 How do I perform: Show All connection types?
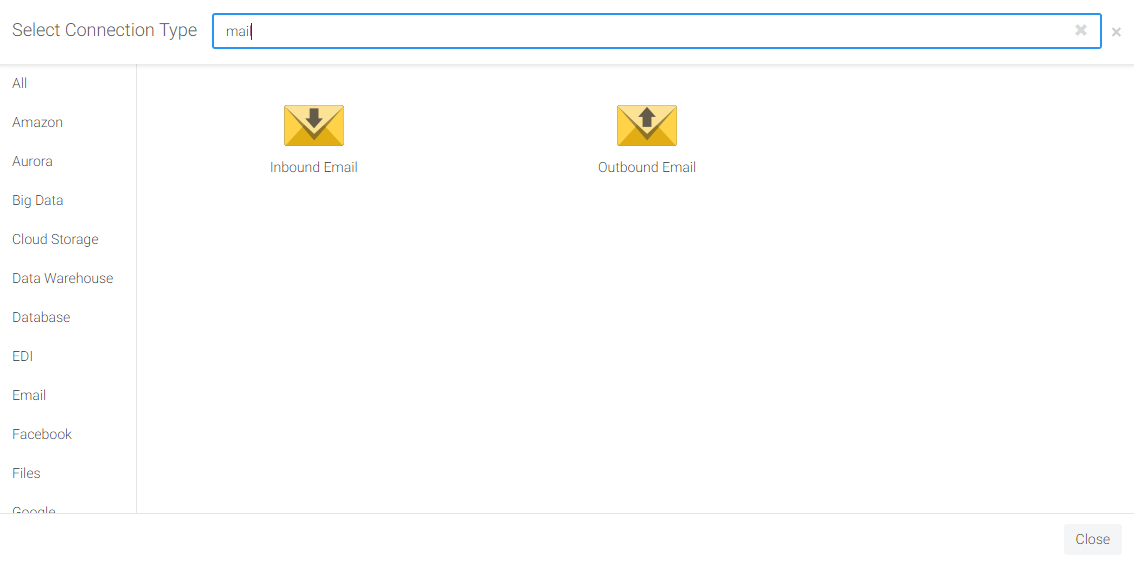pos(20,83)
